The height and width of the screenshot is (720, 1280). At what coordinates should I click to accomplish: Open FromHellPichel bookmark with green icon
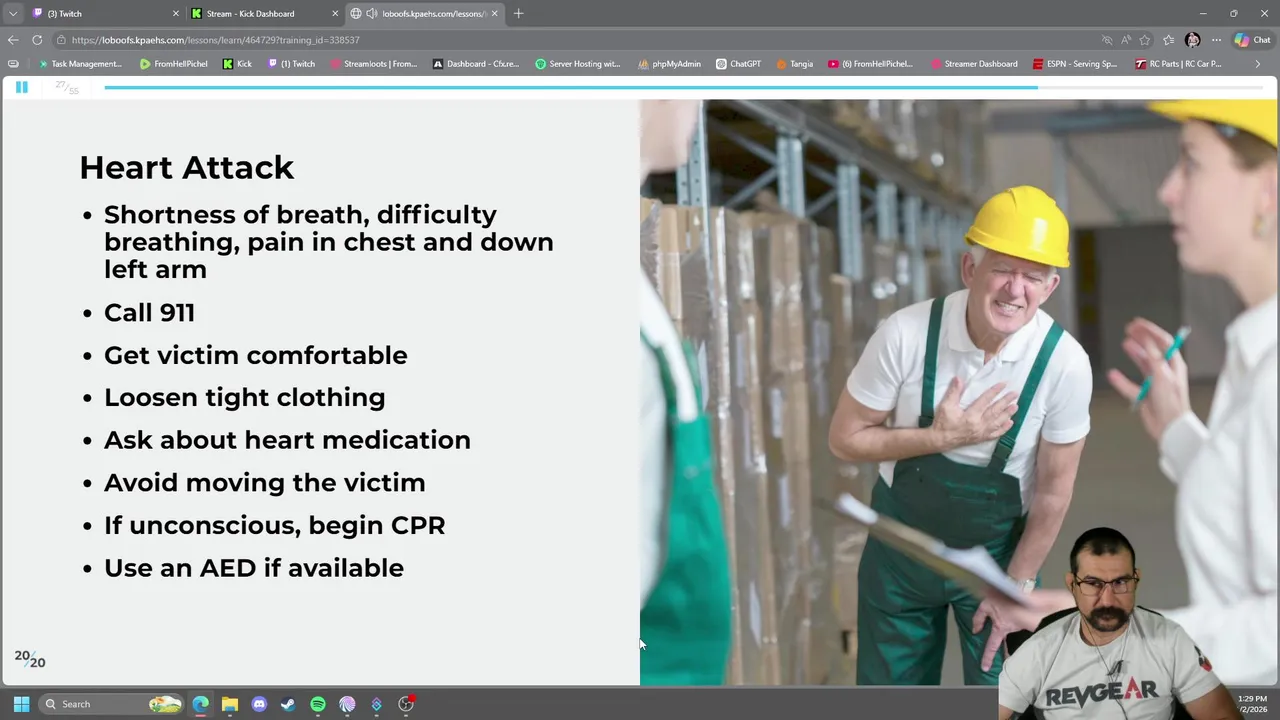click(174, 64)
